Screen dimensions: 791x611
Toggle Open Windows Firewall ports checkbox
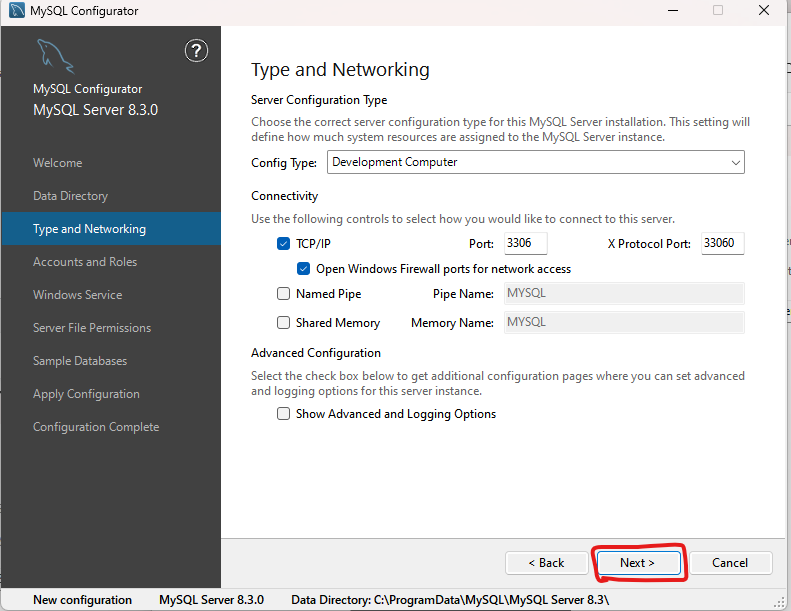pos(303,269)
